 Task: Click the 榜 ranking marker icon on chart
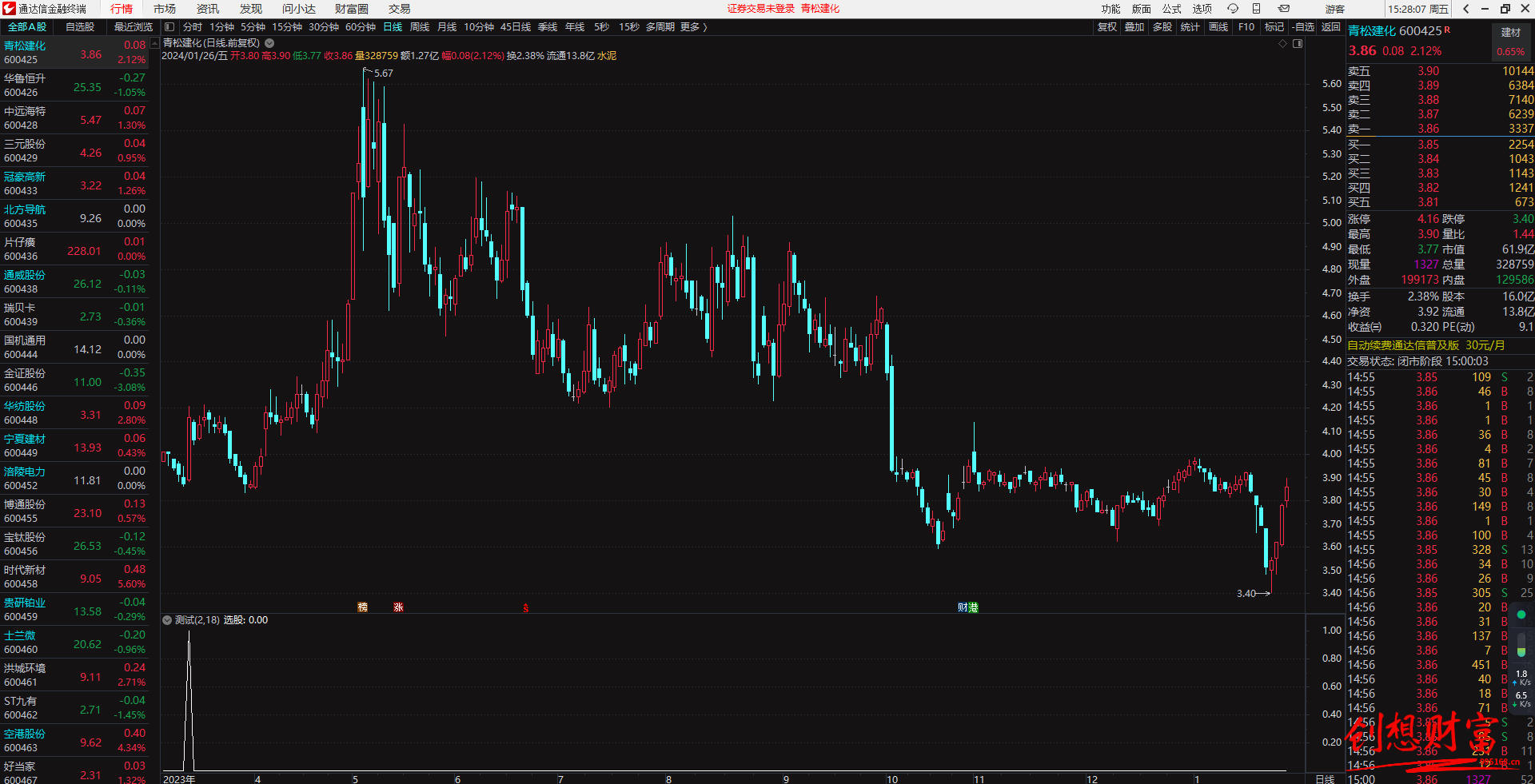pyautogui.click(x=362, y=607)
